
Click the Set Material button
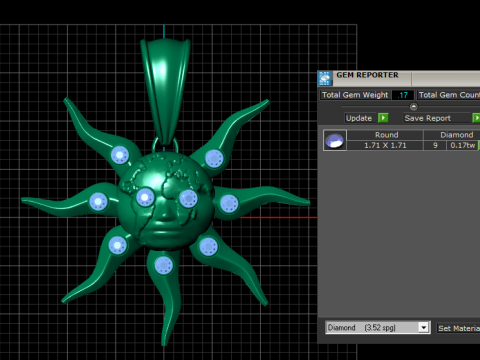click(459, 328)
